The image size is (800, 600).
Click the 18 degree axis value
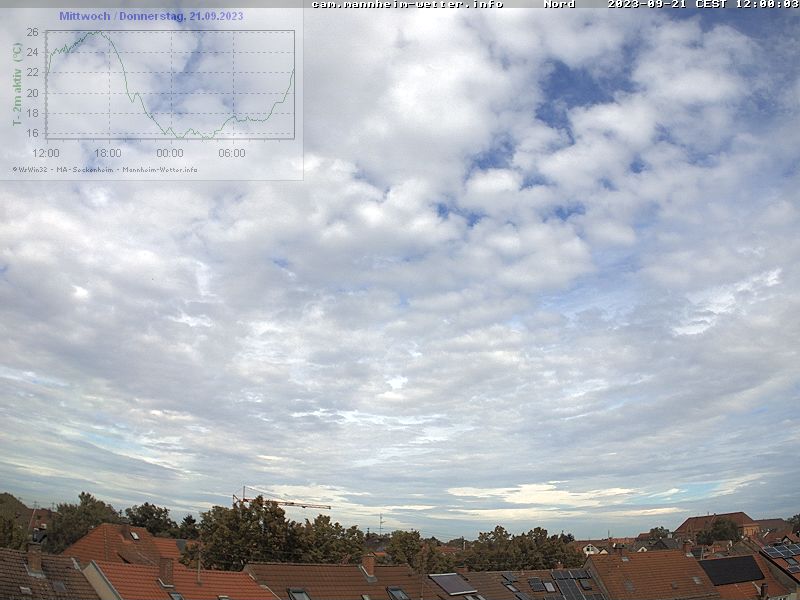(32, 113)
